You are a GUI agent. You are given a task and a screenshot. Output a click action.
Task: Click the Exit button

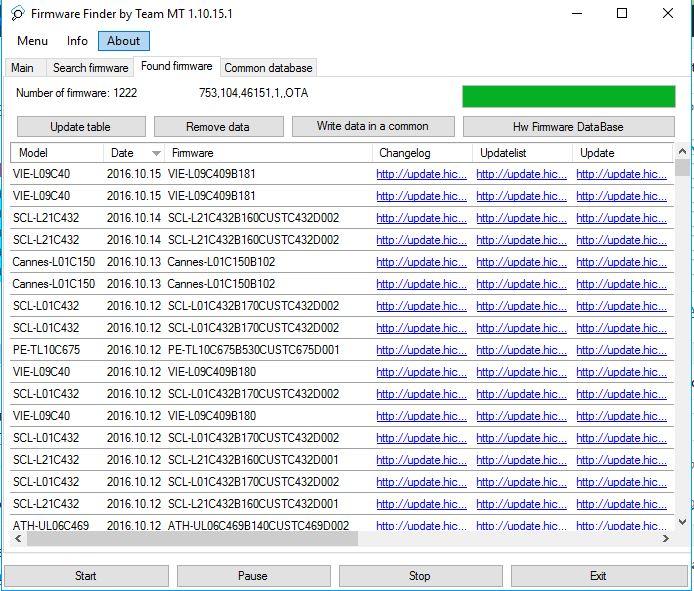[x=599, y=576]
